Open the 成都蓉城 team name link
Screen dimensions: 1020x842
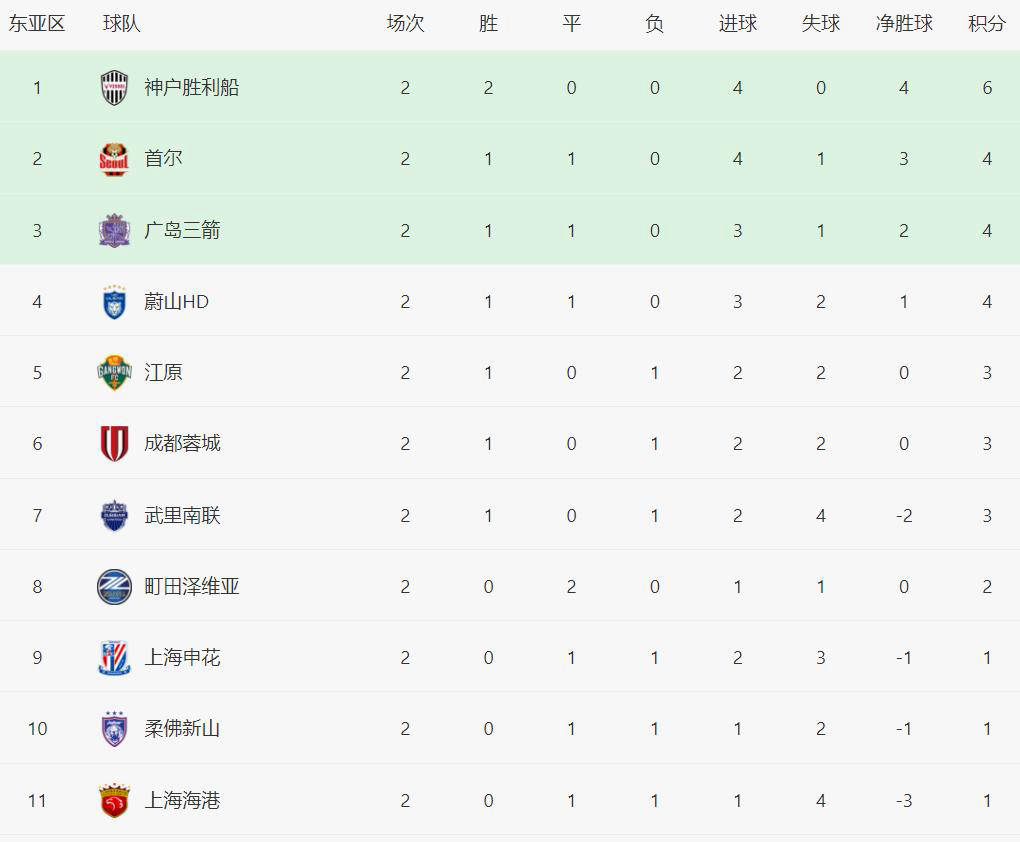click(x=182, y=444)
